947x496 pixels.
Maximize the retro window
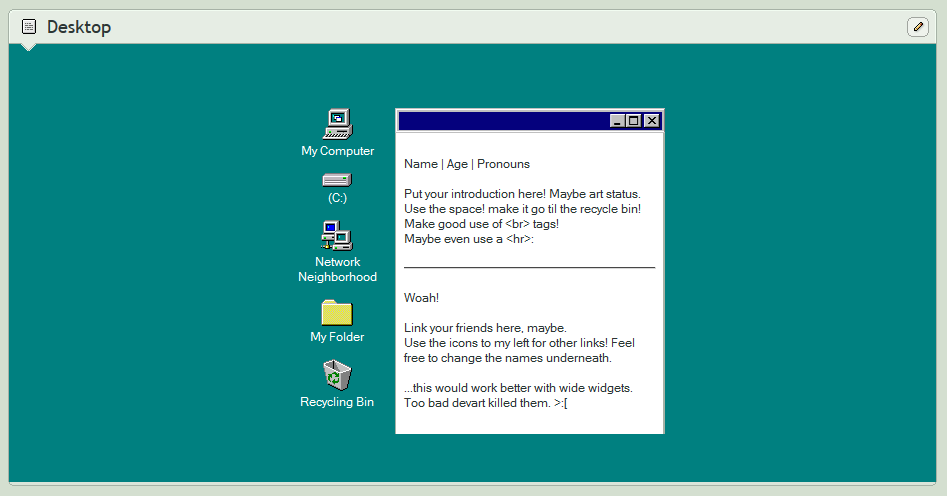[x=633, y=121]
